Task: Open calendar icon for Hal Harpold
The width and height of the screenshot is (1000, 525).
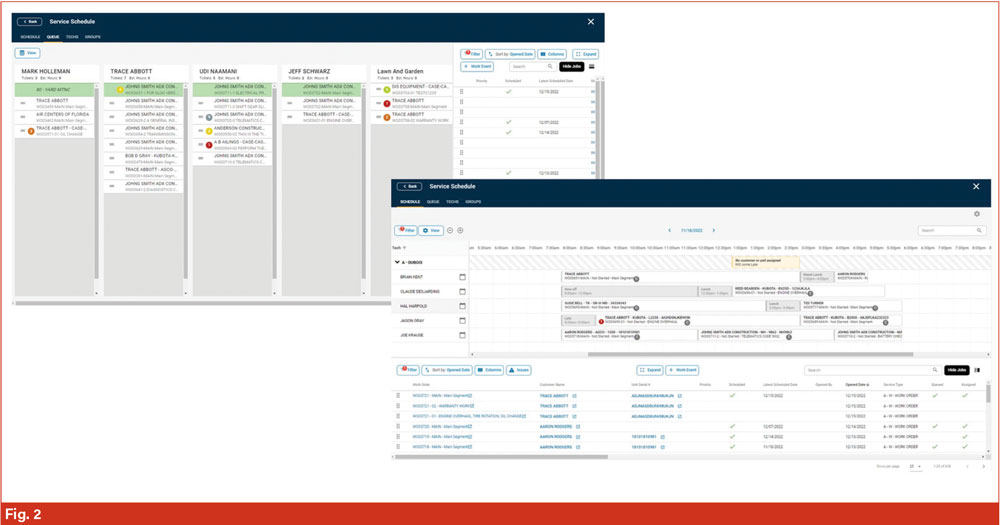Action: click(462, 306)
